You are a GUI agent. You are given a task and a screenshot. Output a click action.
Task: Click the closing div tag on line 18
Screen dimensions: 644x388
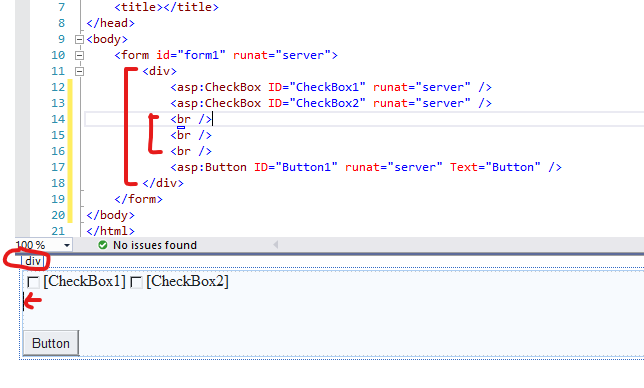[x=163, y=183]
